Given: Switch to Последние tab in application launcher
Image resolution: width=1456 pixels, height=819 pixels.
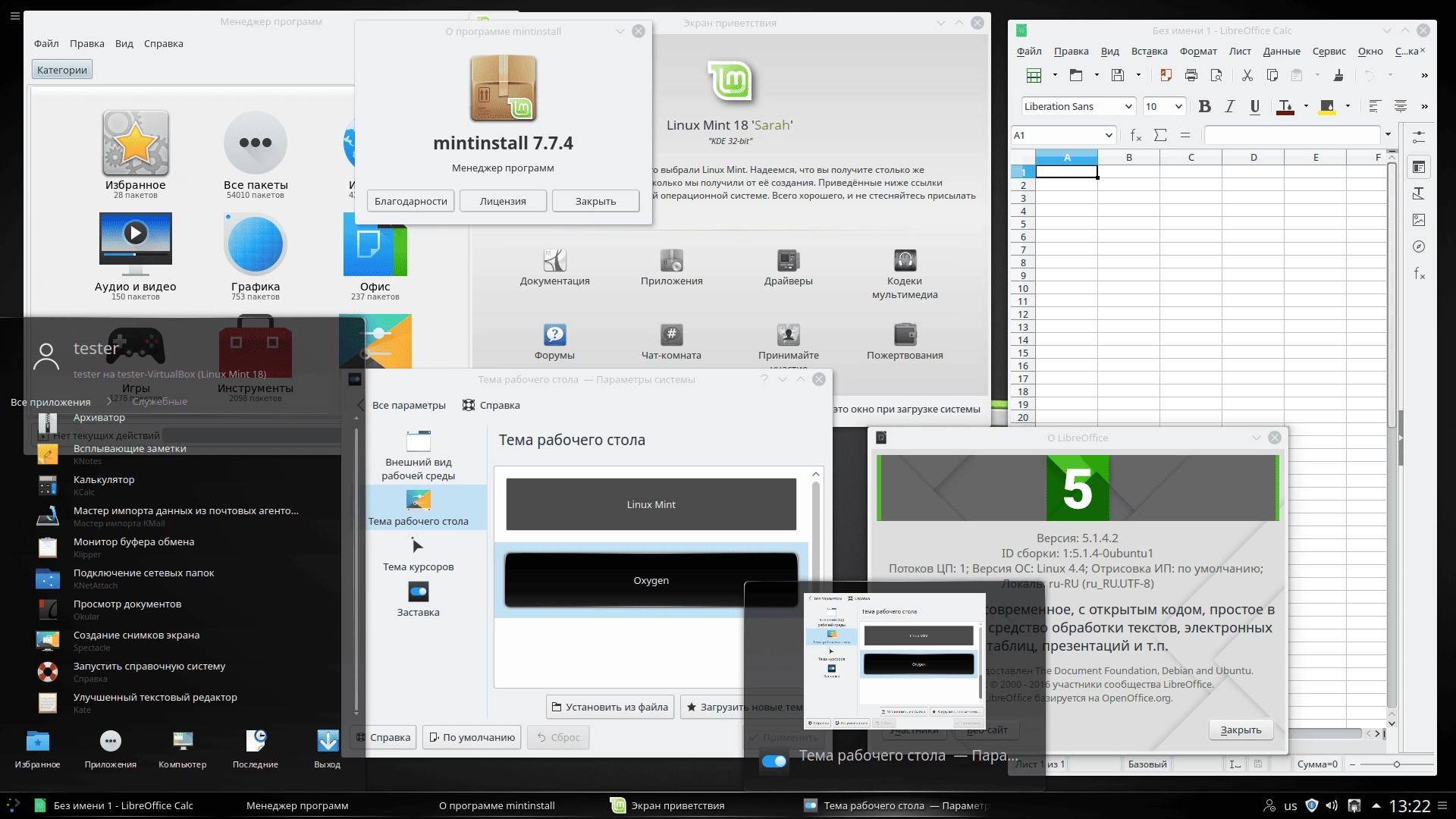Looking at the screenshot, I should [x=256, y=749].
